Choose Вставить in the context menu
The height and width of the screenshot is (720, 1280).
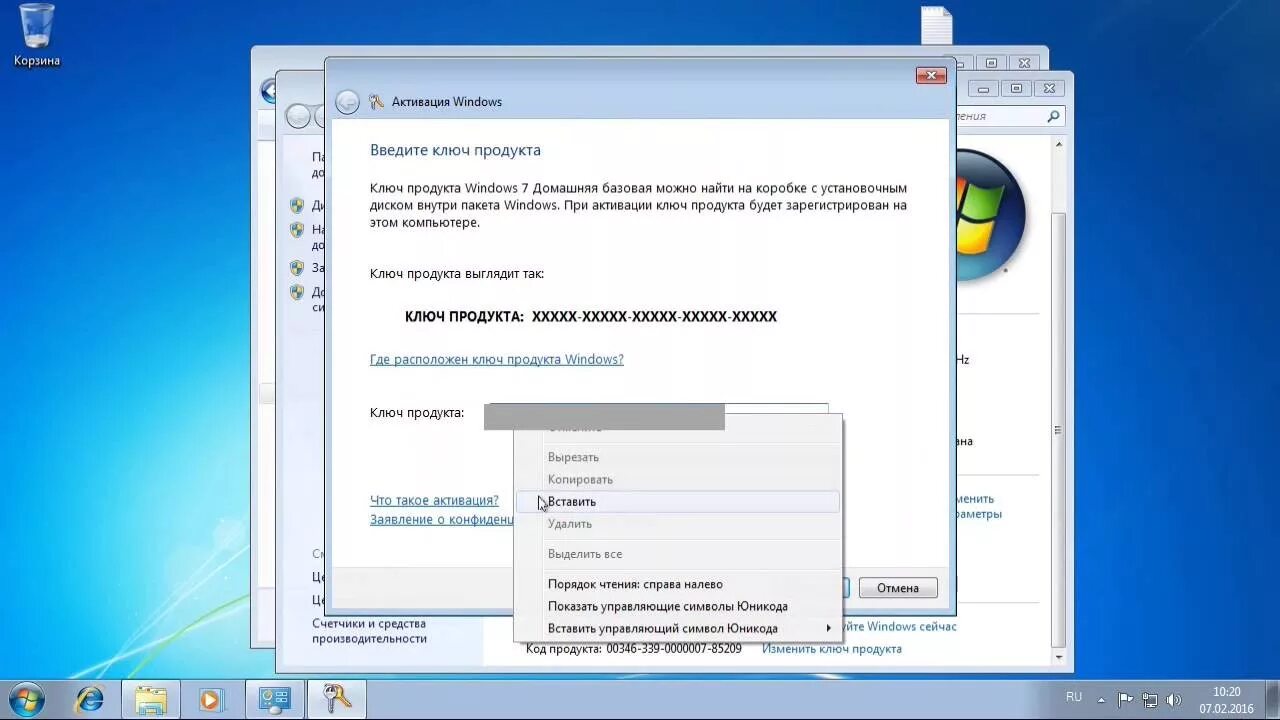[678, 502]
